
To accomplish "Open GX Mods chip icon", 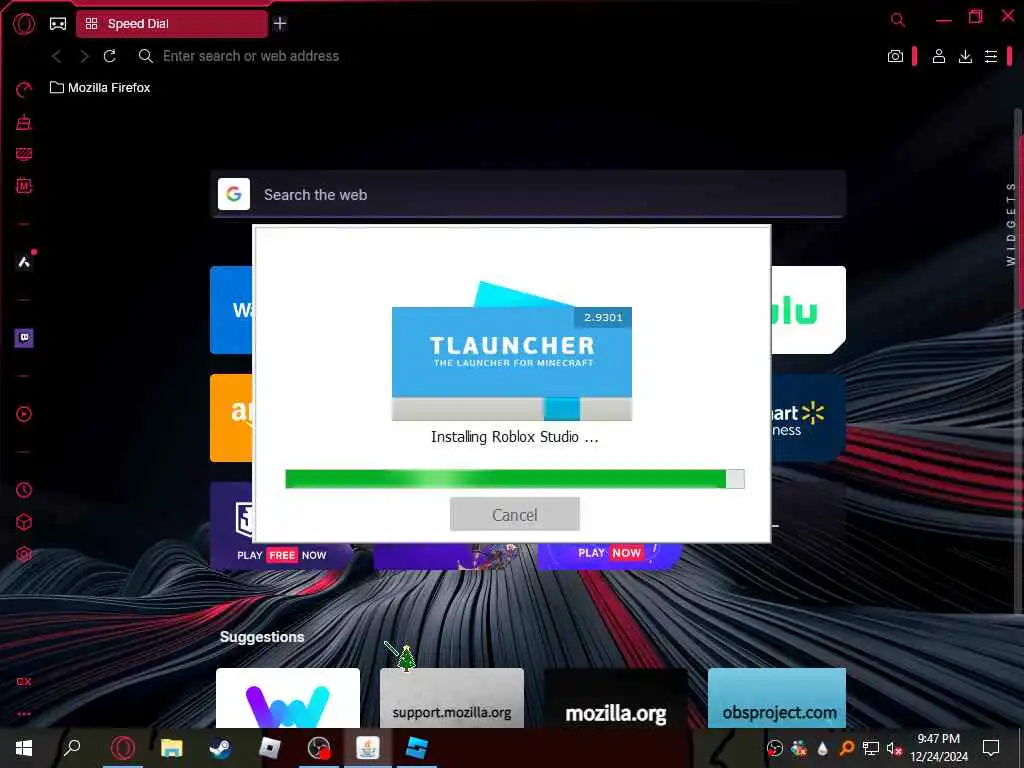I will (x=24, y=186).
